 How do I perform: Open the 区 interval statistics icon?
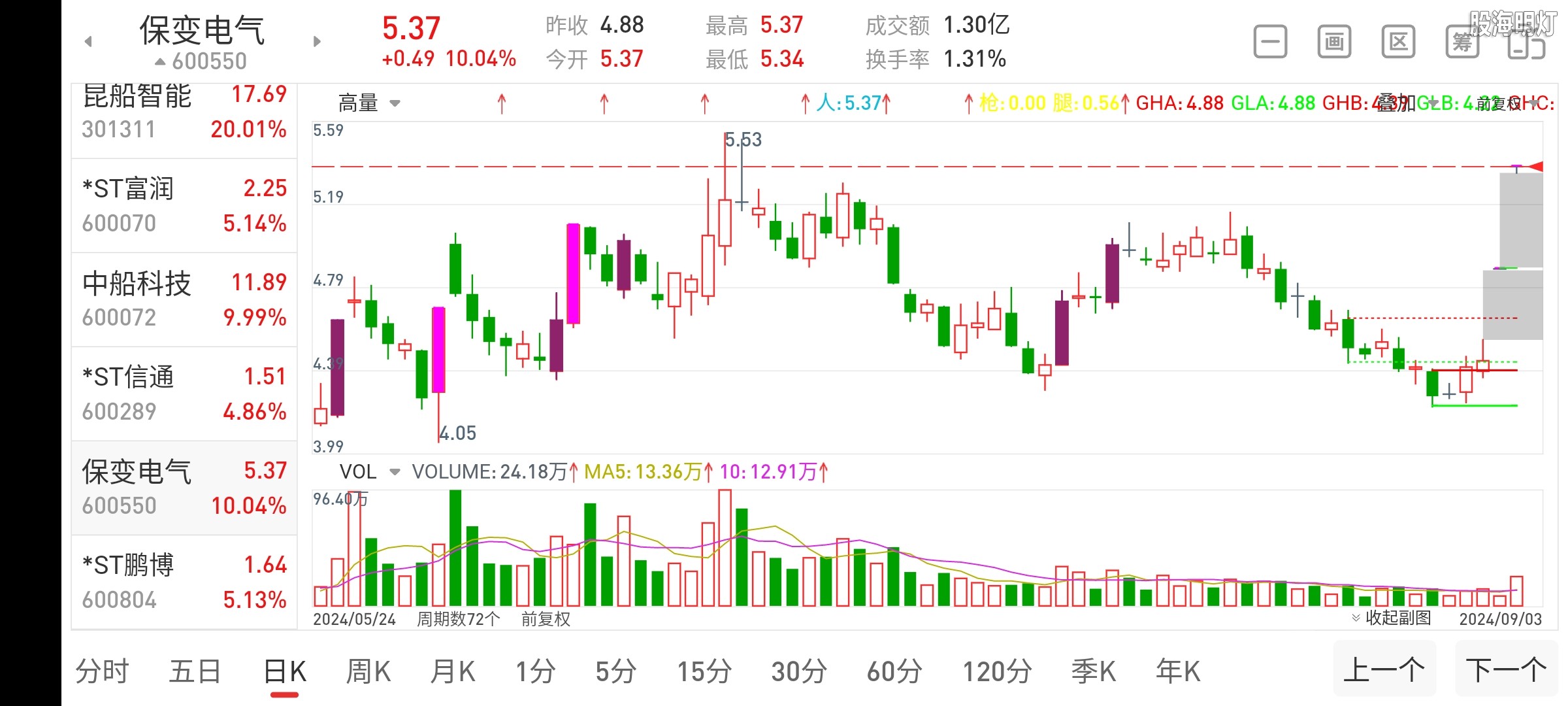pyautogui.click(x=1398, y=42)
